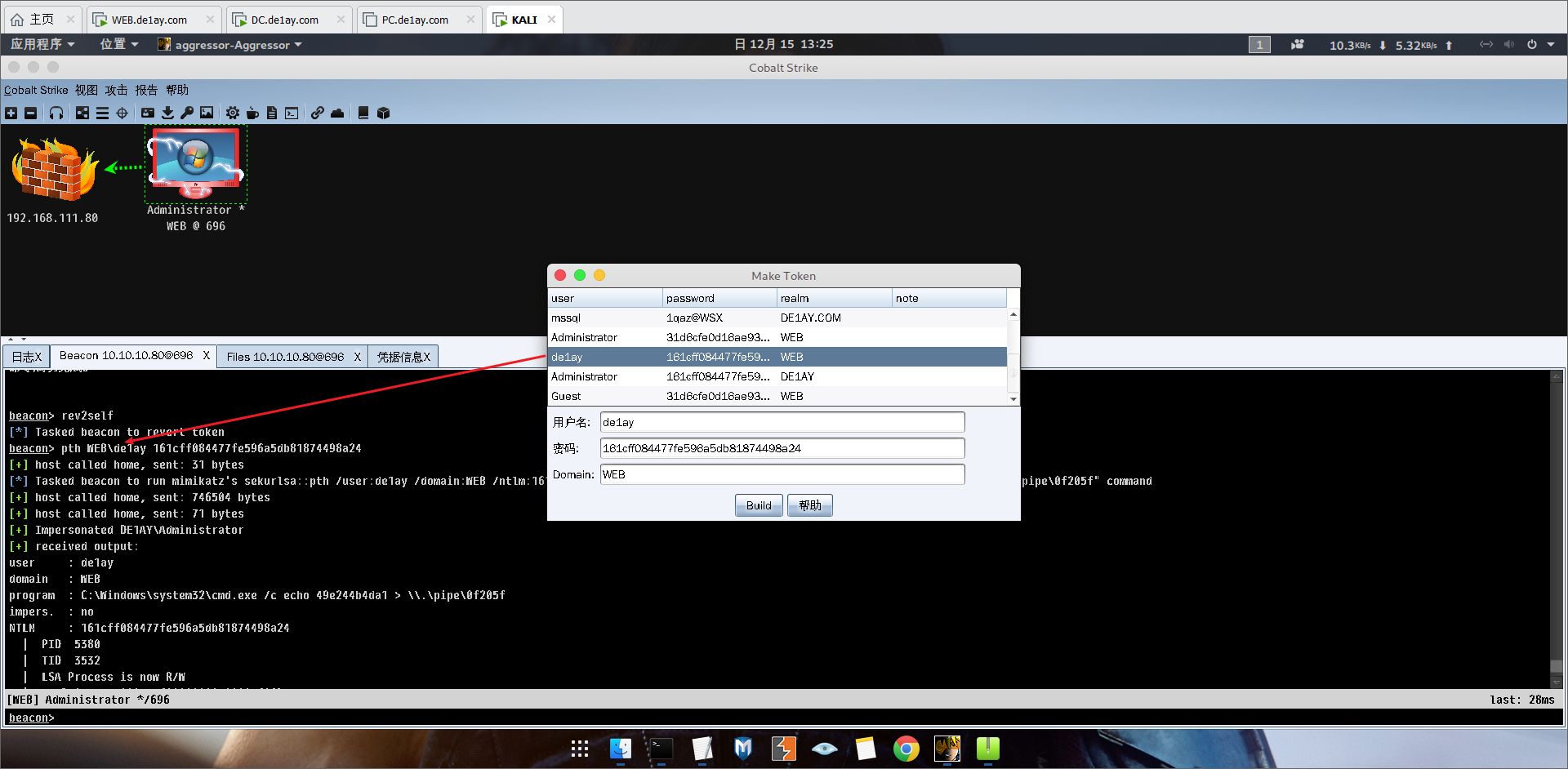The height and width of the screenshot is (769, 1568).
Task: Open the Metasploit shield icon in dock
Action: (743, 749)
